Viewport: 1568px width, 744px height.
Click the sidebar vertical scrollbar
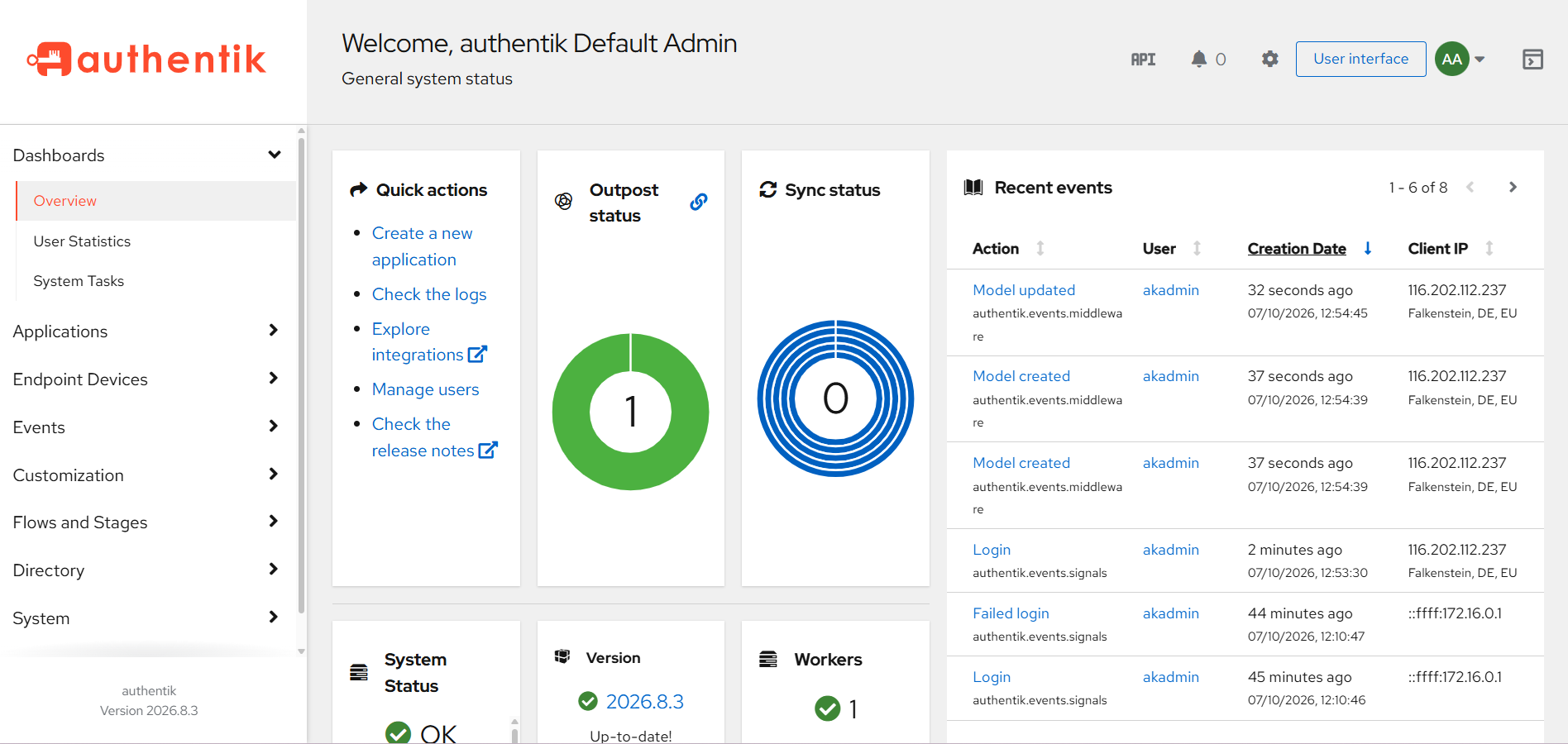coord(301,376)
